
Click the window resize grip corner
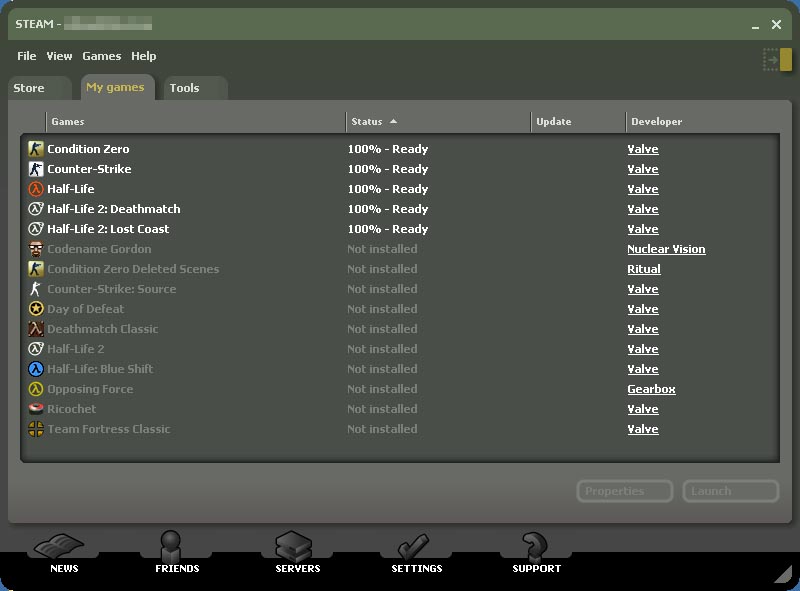tap(783, 574)
